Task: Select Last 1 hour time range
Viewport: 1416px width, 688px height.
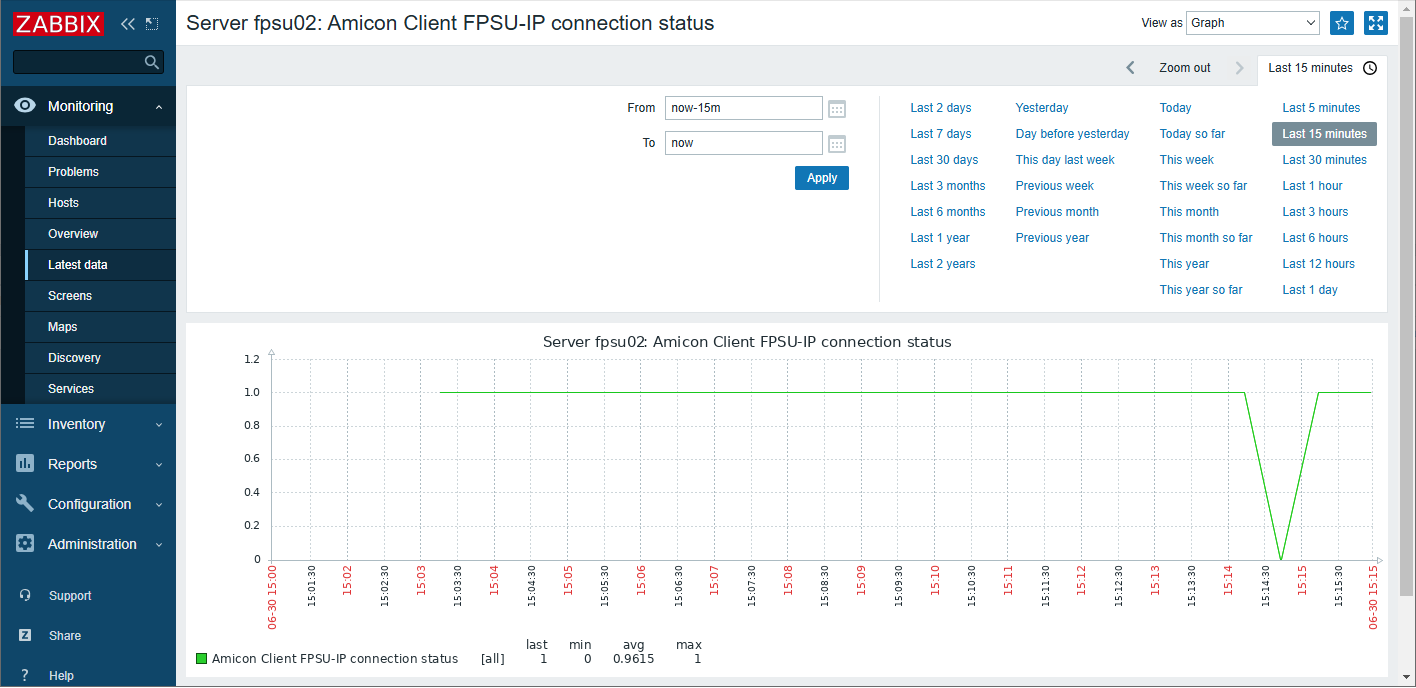Action: pos(1313,186)
